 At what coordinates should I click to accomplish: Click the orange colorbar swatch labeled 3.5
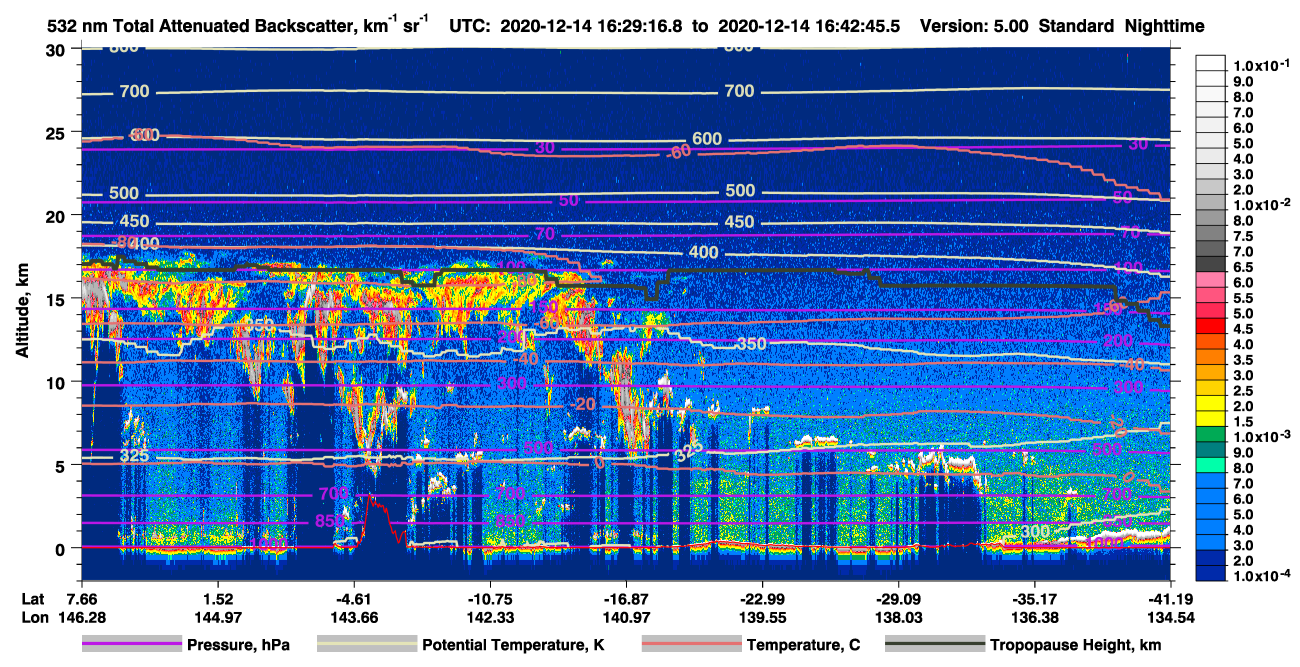tap(1211, 359)
